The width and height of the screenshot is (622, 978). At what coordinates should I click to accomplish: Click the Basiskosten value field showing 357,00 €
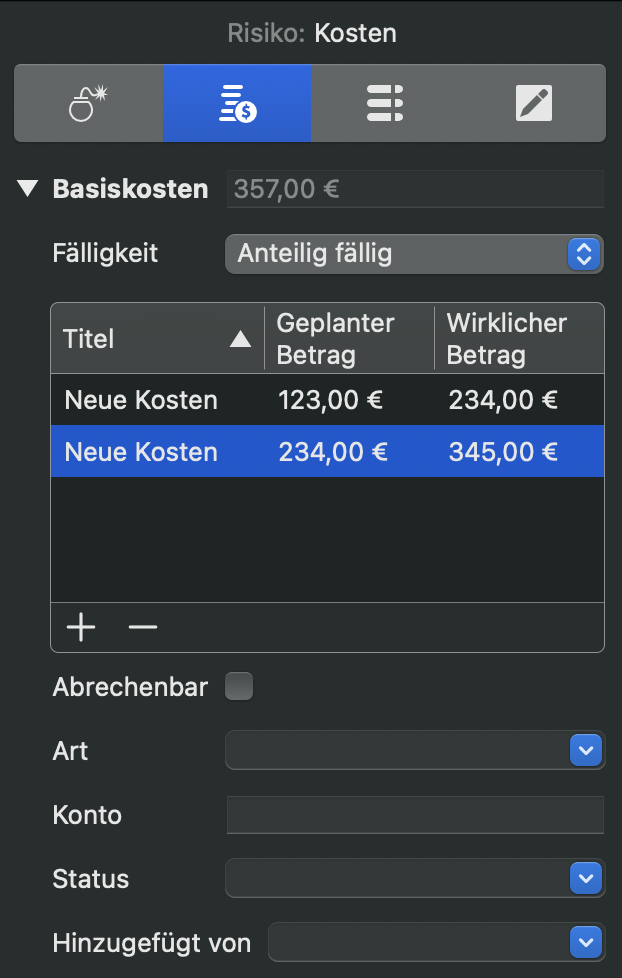(413, 188)
